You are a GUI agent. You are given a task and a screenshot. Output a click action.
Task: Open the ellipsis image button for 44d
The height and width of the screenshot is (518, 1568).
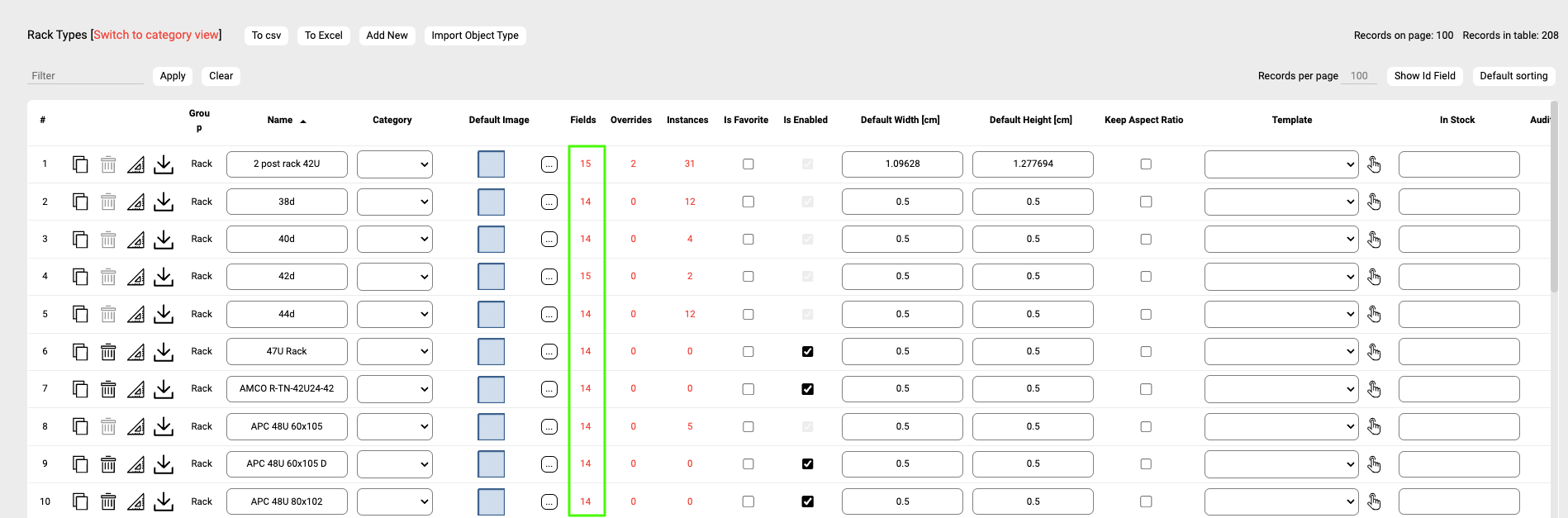[549, 315]
